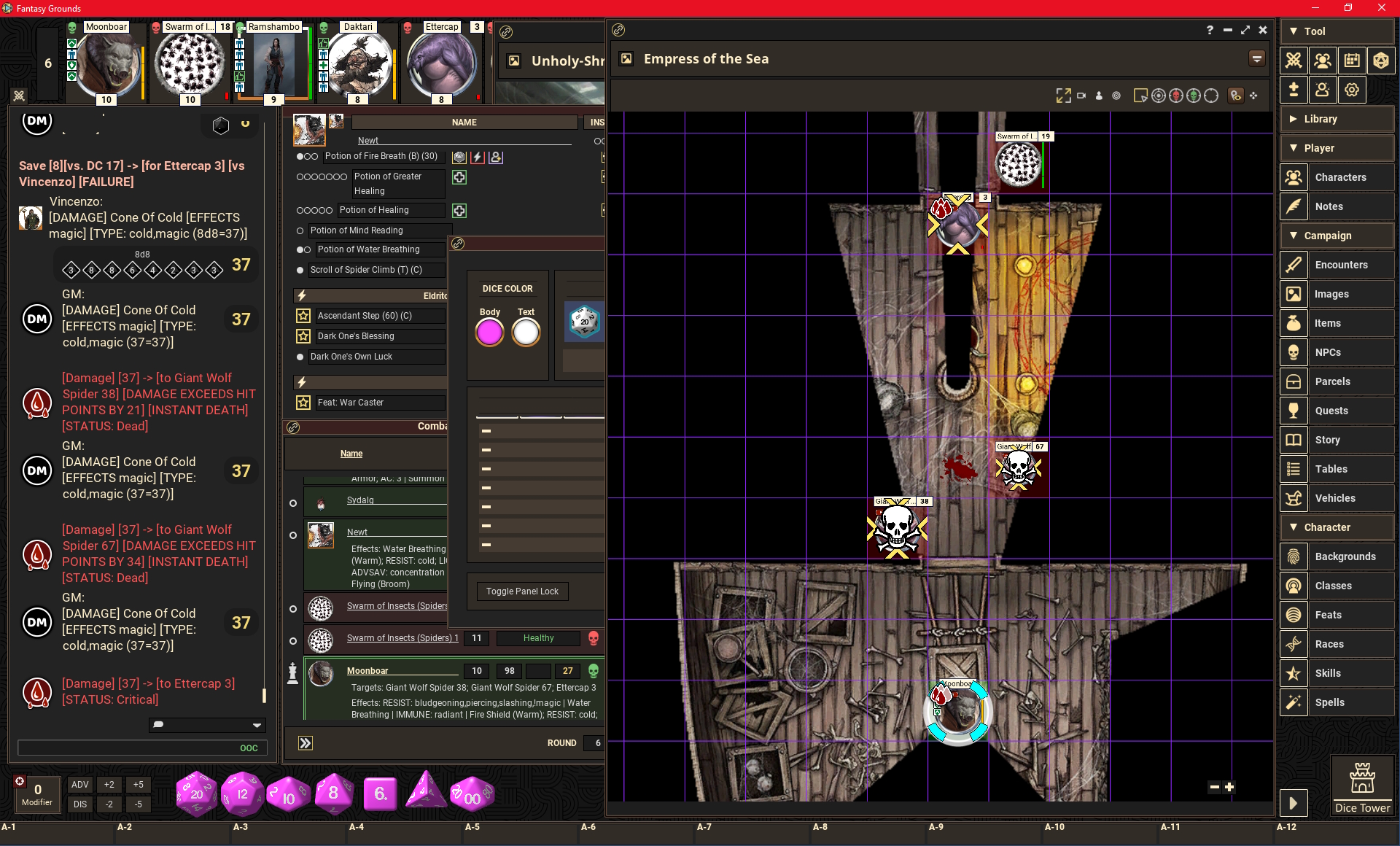Viewport: 1400px width, 846px height.
Task: Open Story in the sidebar
Action: click(x=1337, y=440)
